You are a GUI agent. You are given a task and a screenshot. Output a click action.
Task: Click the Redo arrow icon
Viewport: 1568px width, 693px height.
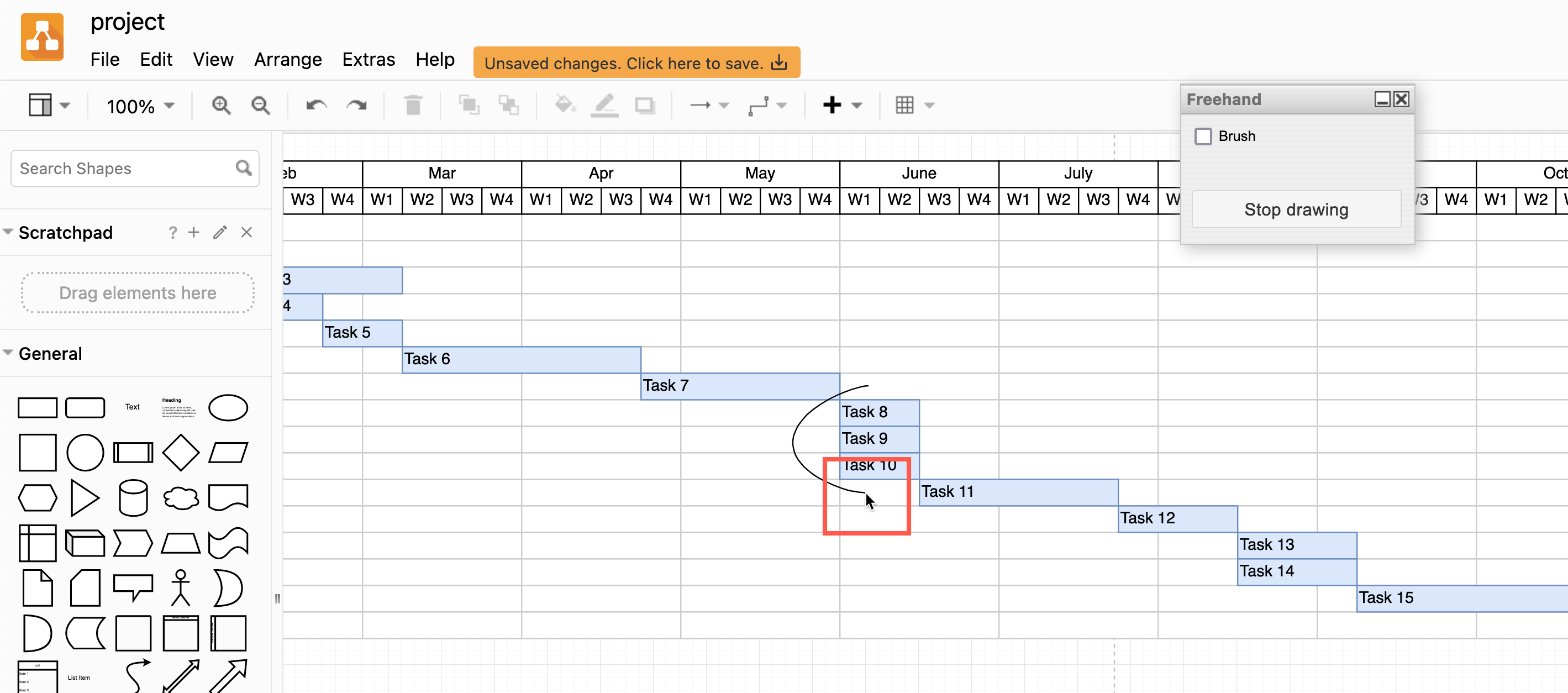point(356,106)
